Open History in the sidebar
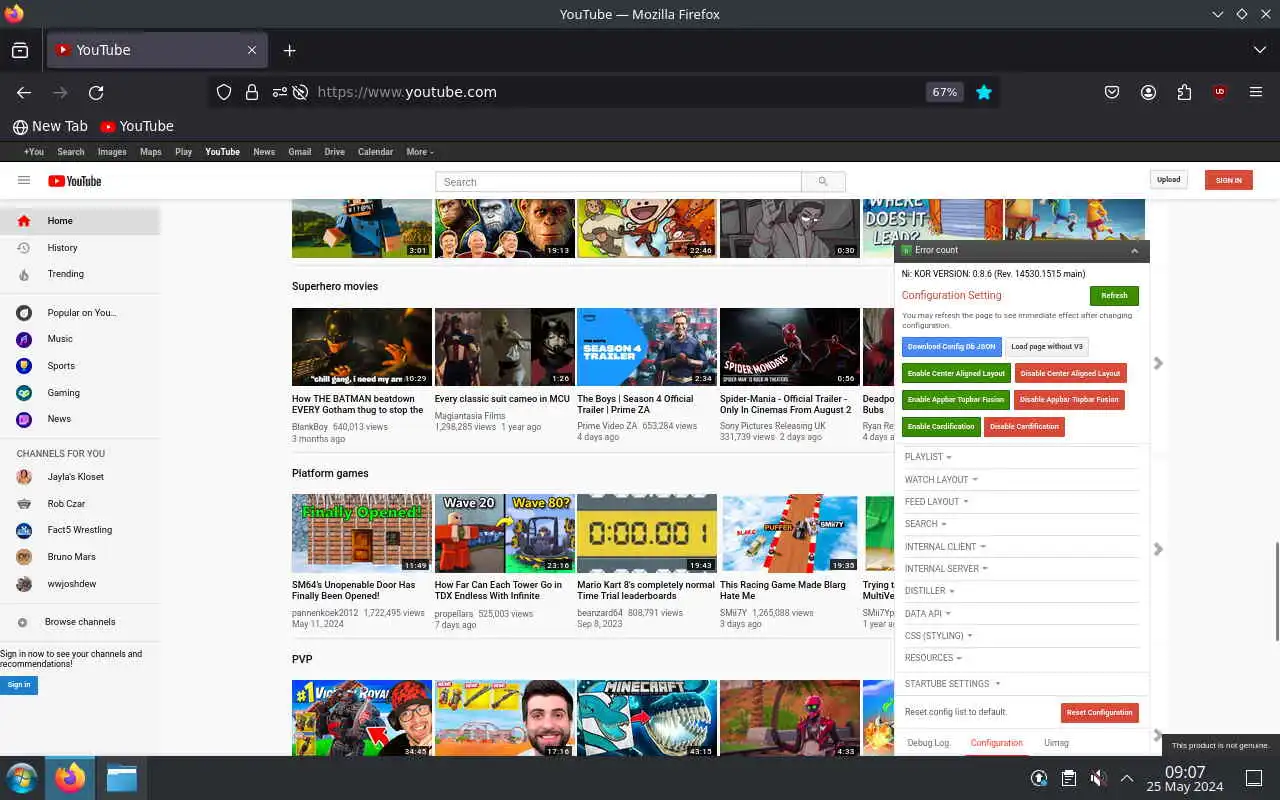This screenshot has width=1280, height=800. [62, 247]
